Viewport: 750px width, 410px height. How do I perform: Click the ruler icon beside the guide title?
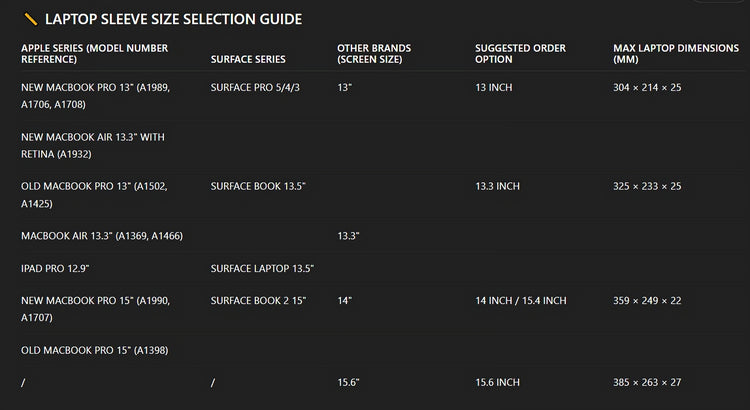pos(31,19)
